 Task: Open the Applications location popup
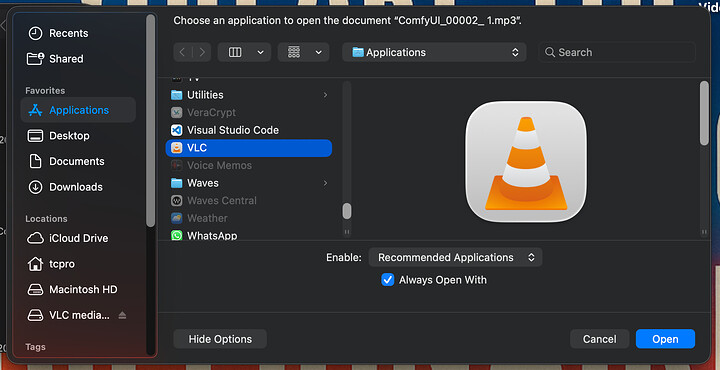(x=434, y=52)
